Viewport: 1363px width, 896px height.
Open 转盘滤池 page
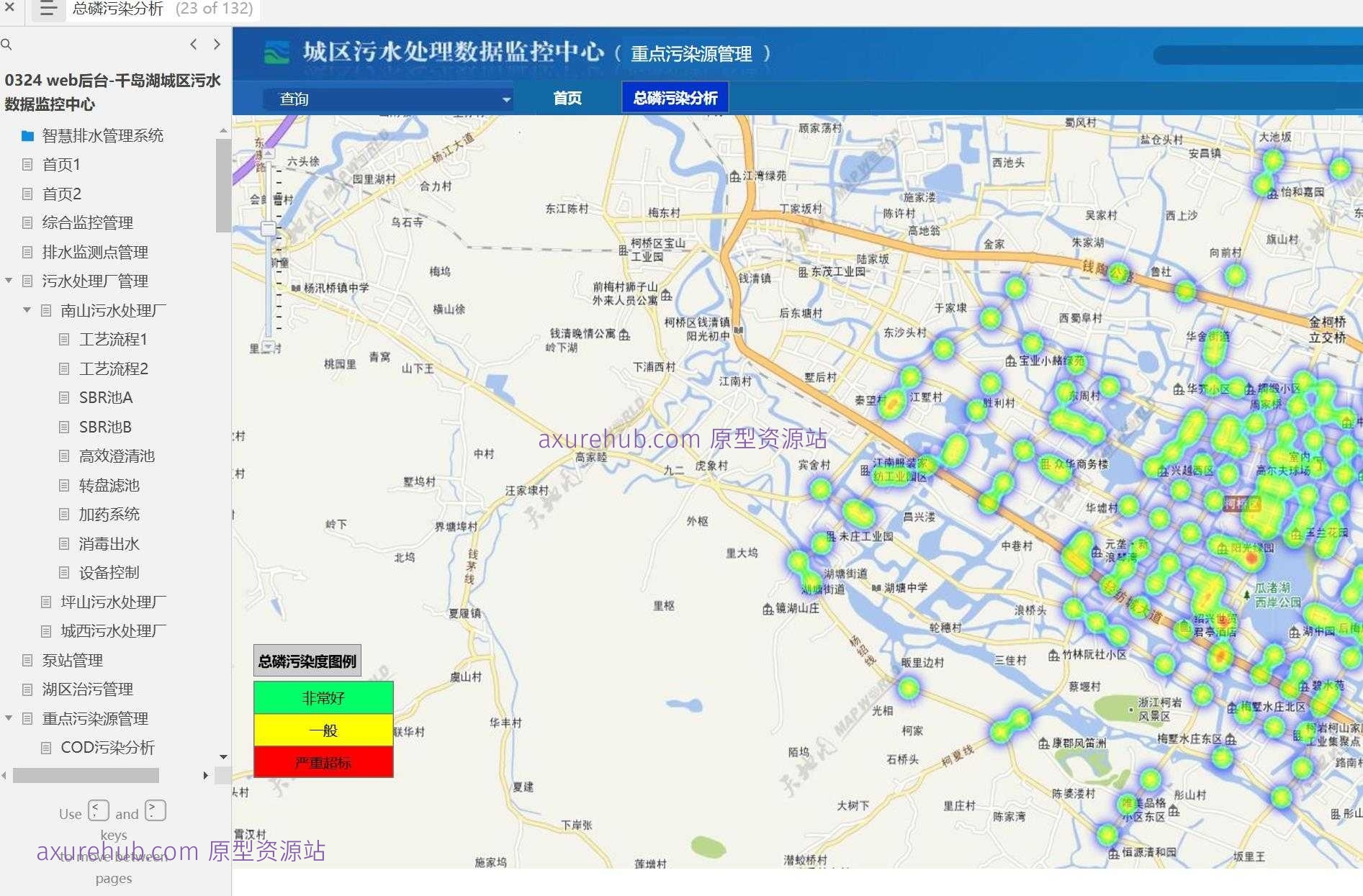(x=109, y=485)
